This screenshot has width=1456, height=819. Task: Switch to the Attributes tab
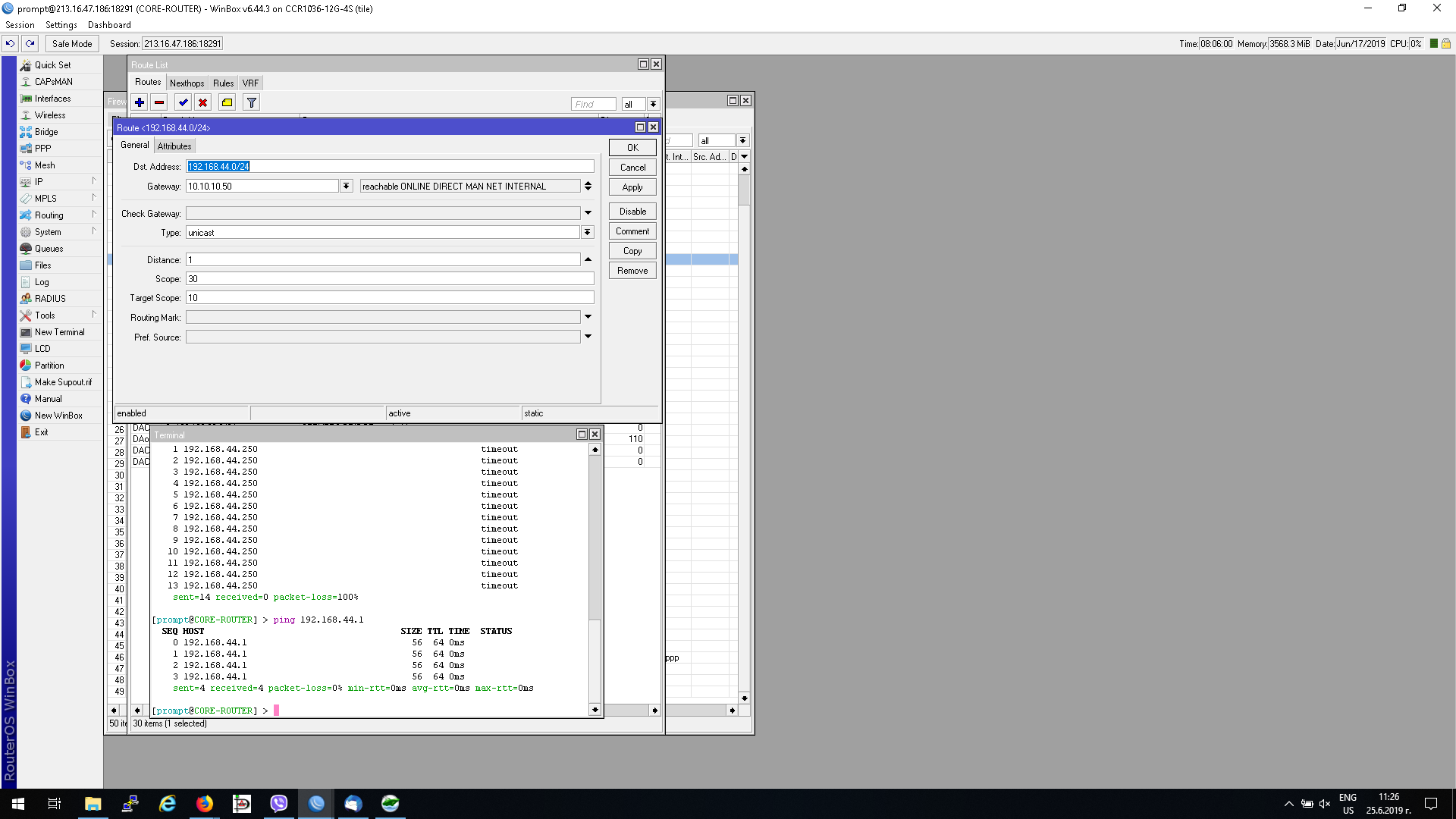[x=174, y=146]
